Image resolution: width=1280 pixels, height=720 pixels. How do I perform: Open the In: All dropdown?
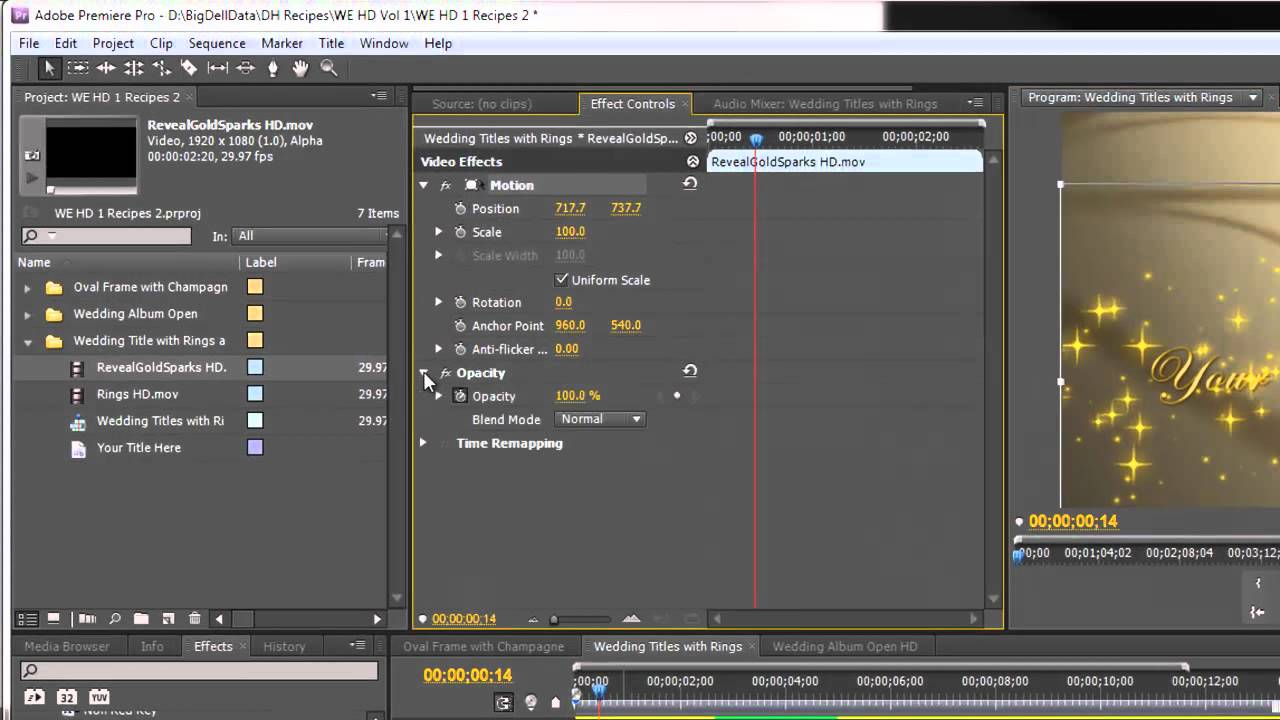[x=311, y=236]
